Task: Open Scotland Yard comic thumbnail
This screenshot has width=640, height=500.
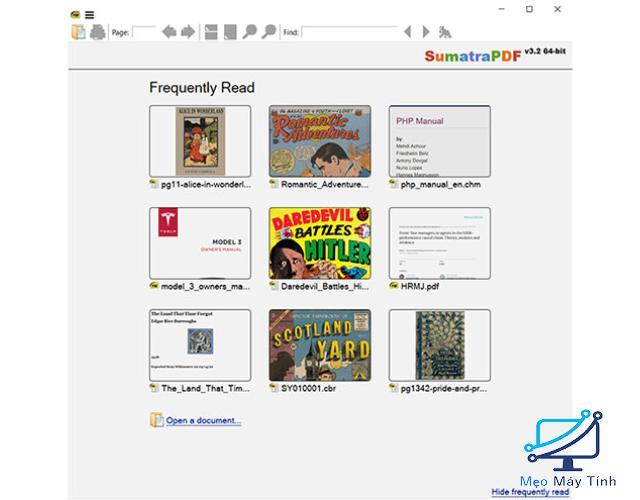Action: [x=320, y=345]
